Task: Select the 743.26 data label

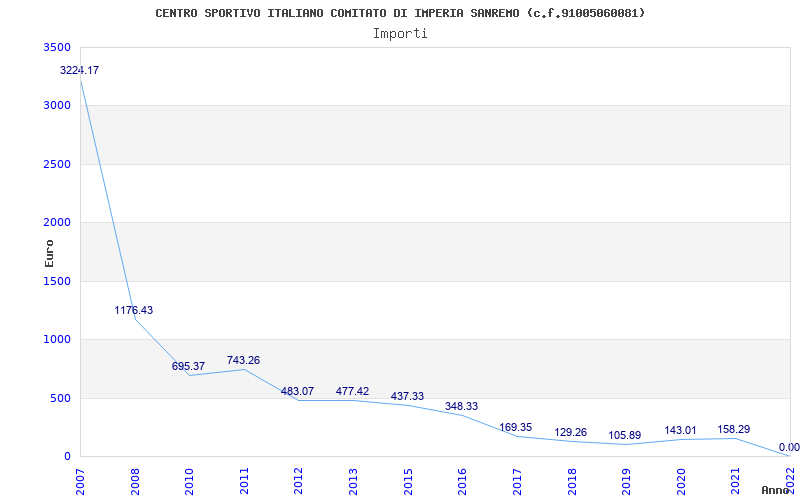Action: click(x=243, y=360)
